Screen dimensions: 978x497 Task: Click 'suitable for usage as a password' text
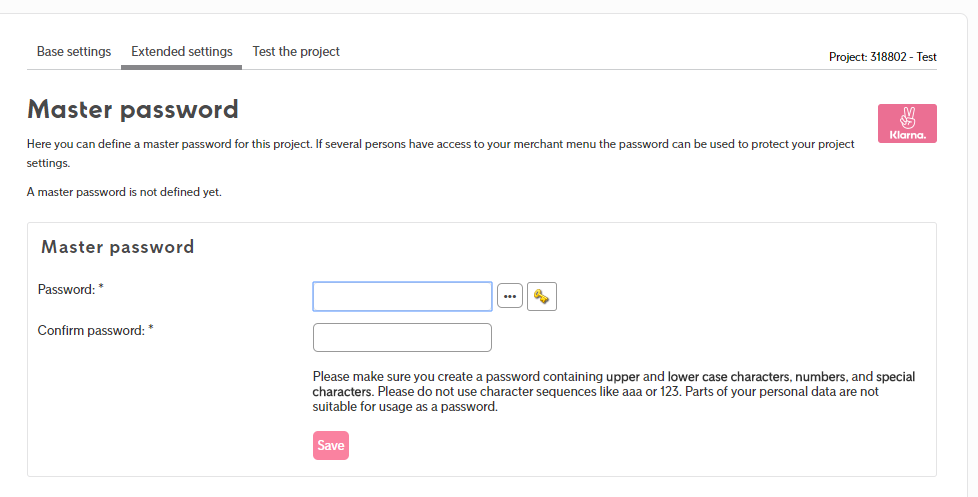pyautogui.click(x=405, y=407)
